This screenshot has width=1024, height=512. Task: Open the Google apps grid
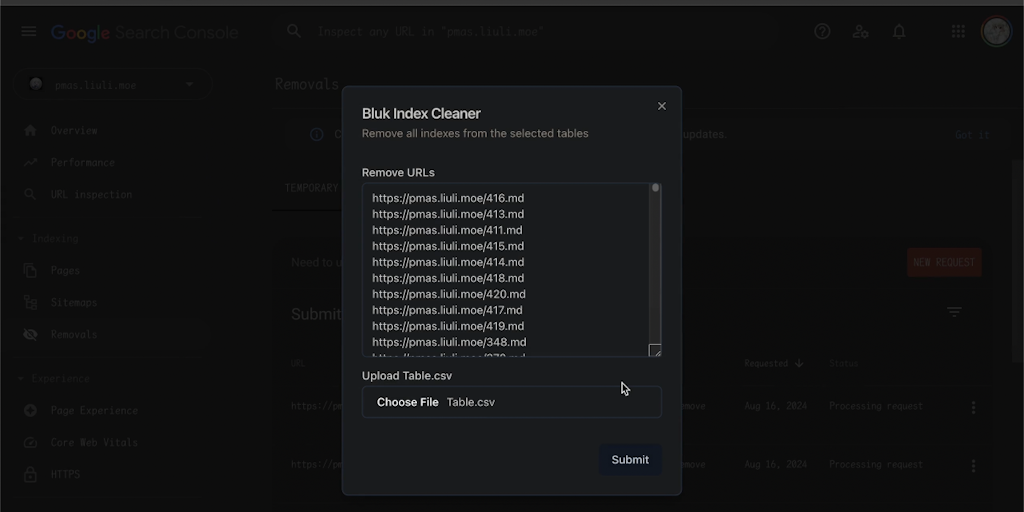tap(958, 32)
